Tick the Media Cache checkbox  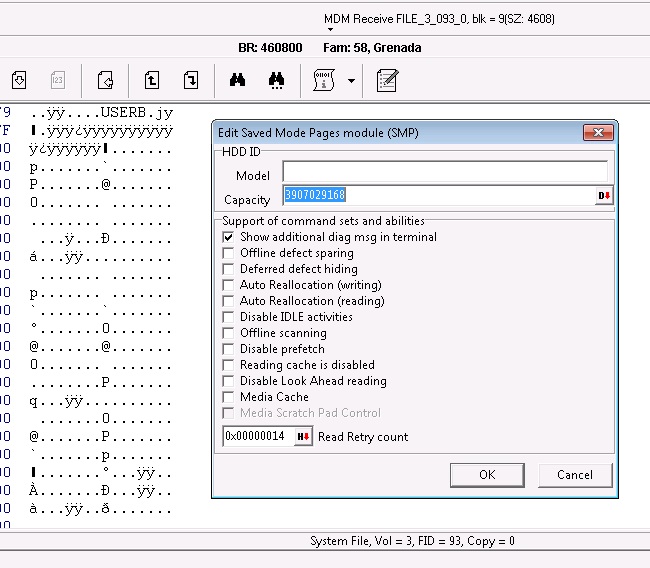pyautogui.click(x=228, y=397)
